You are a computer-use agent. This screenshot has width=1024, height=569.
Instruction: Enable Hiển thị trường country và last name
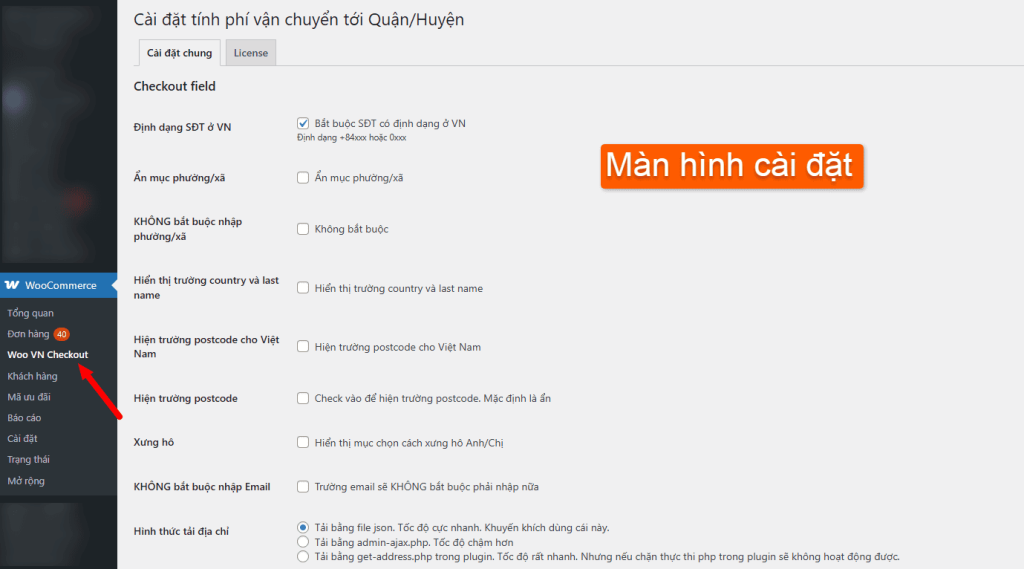(x=303, y=288)
